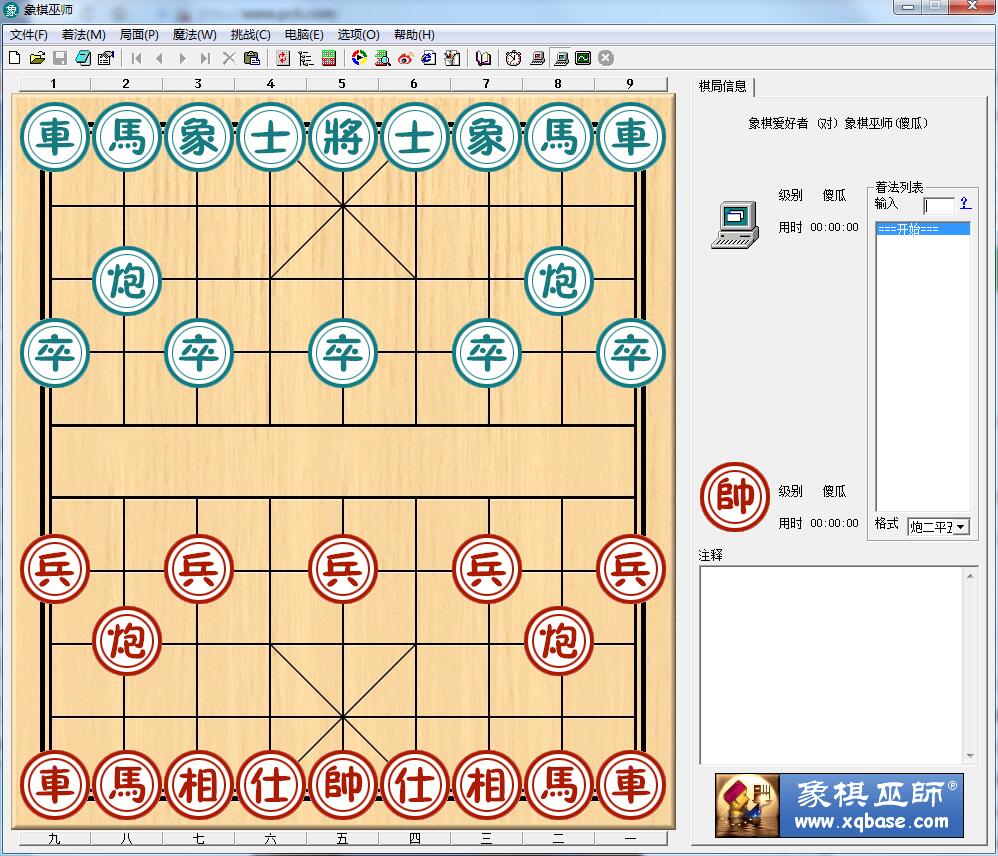Open the opening book icon on the toolbar

(x=481, y=58)
